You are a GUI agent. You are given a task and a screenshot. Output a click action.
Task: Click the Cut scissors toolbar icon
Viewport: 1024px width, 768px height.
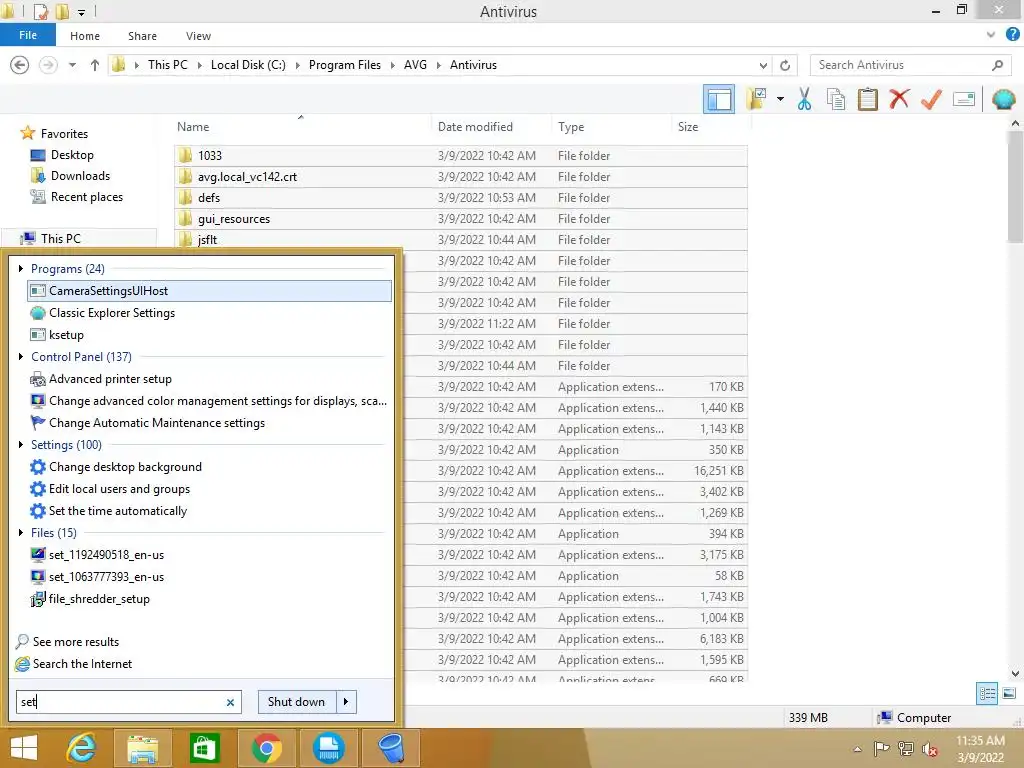(x=804, y=100)
